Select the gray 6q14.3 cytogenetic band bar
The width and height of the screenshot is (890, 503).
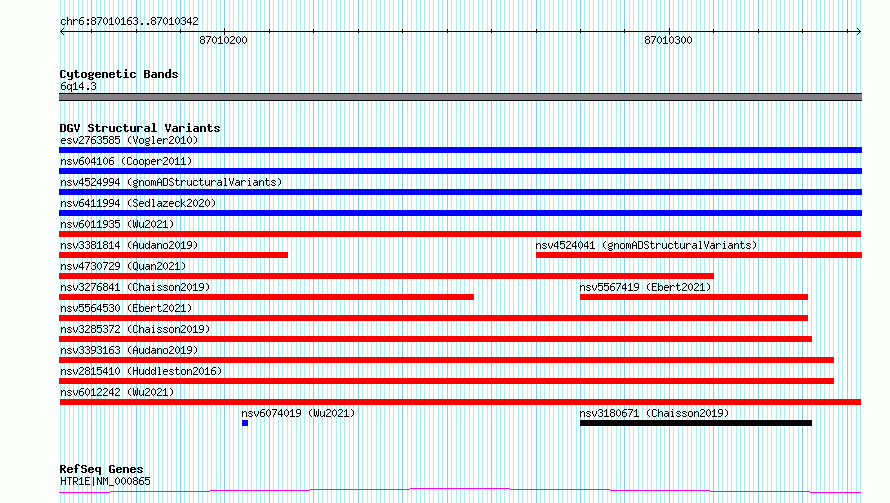[460, 97]
